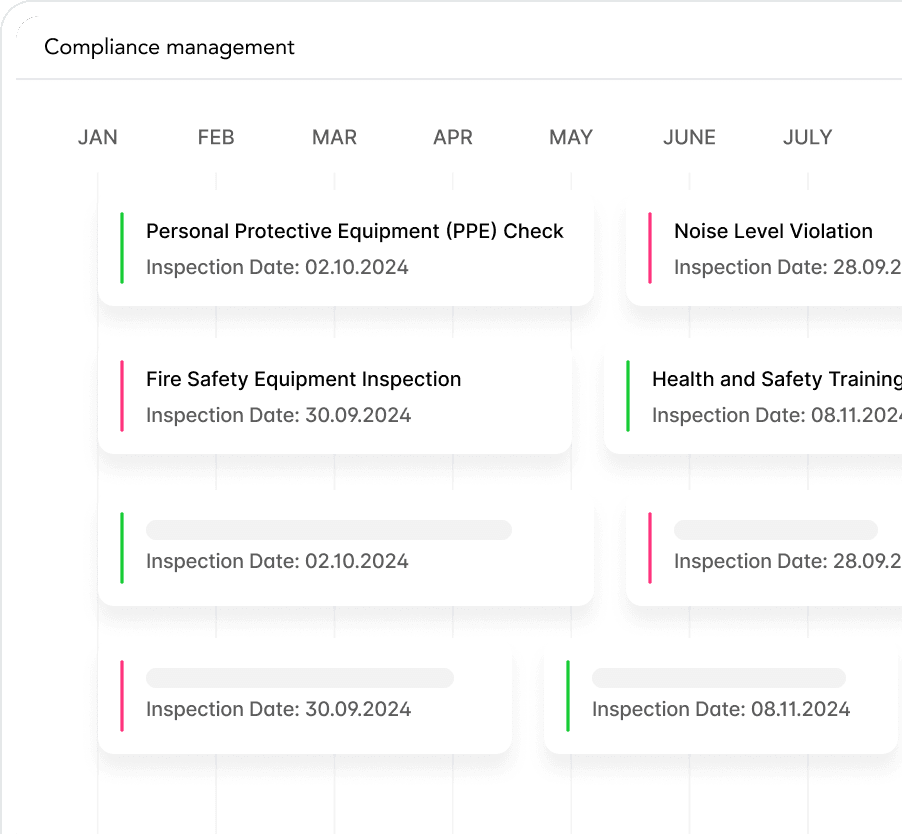Open the Personal Protective Equipment (PPE) Check card
Image resolution: width=902 pixels, height=834 pixels.
tap(355, 231)
